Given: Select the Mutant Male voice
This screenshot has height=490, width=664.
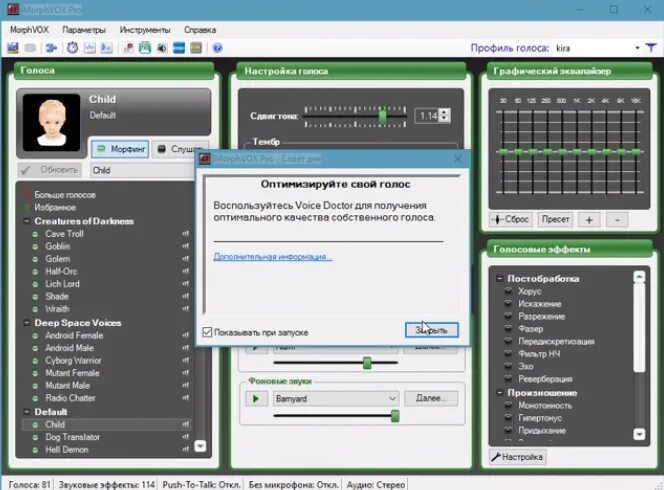Looking at the screenshot, I should coord(68,385).
